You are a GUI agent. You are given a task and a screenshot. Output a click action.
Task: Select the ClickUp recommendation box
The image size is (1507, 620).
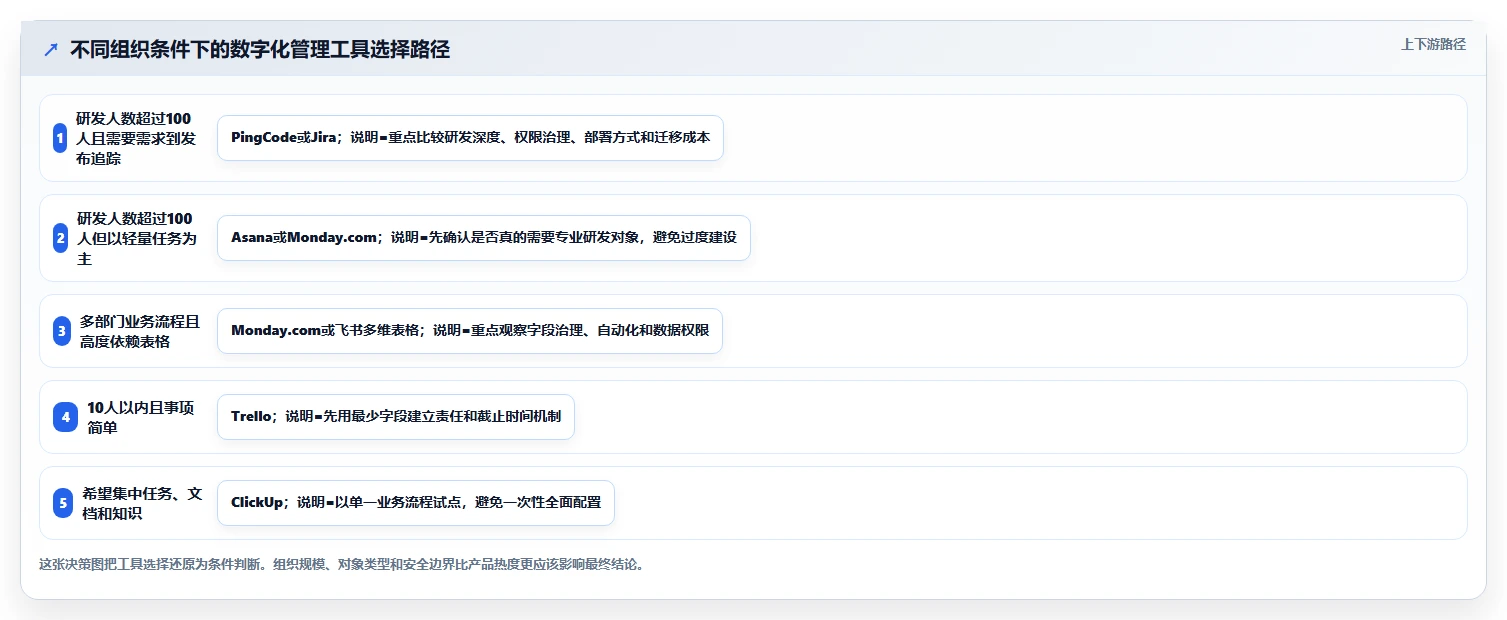[x=416, y=503]
